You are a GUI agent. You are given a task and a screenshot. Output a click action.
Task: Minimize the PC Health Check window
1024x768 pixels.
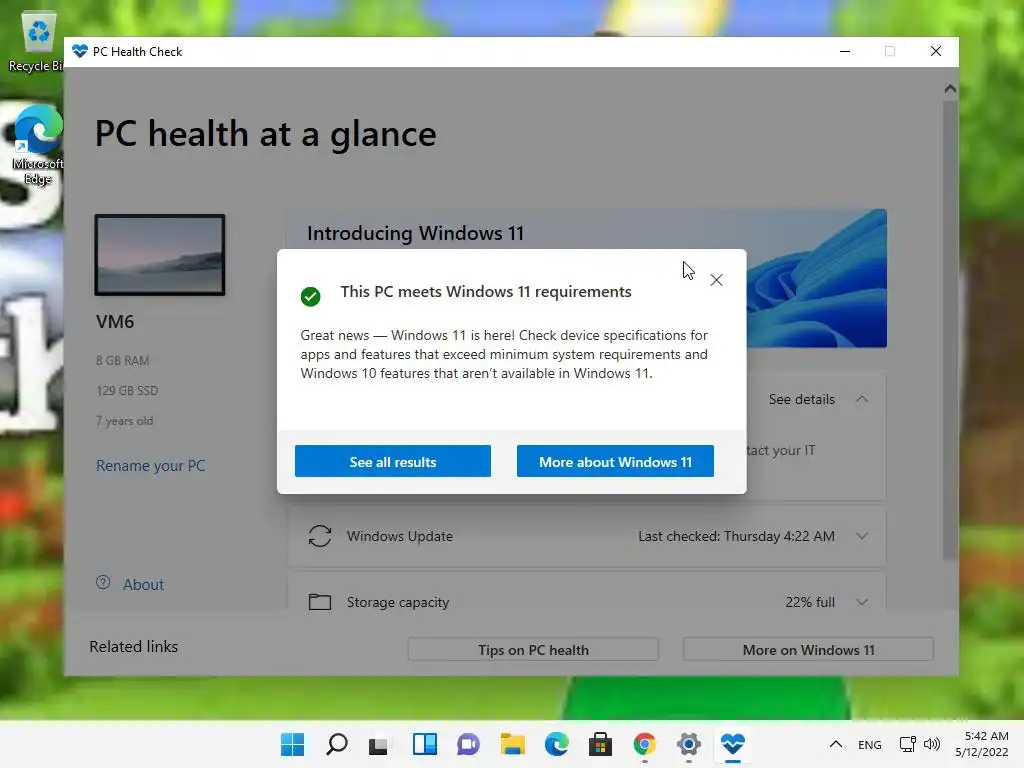tap(845, 52)
